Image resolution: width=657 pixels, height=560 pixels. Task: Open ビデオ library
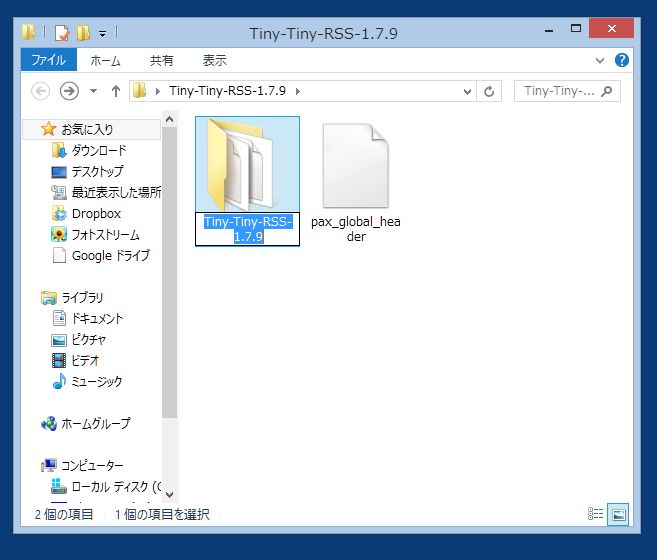(85, 360)
